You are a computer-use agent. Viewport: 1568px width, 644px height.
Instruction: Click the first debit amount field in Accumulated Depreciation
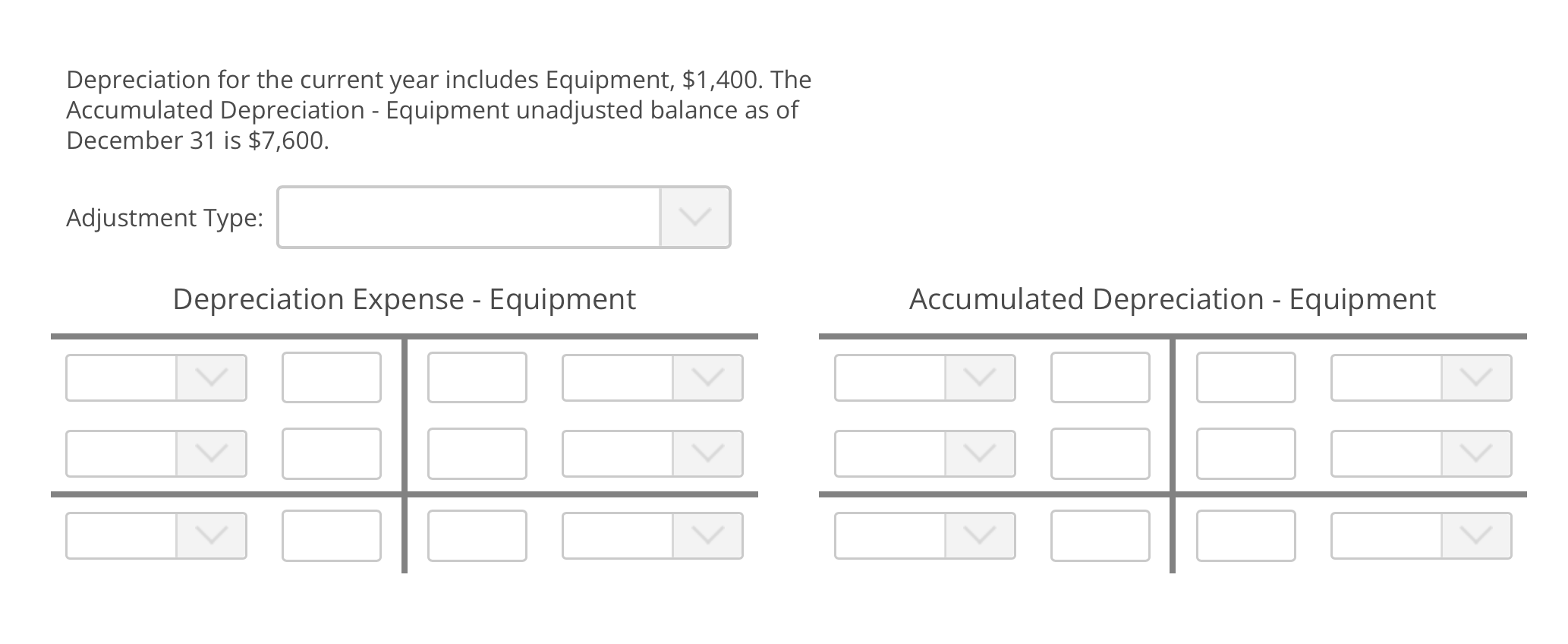pyautogui.click(x=1100, y=377)
